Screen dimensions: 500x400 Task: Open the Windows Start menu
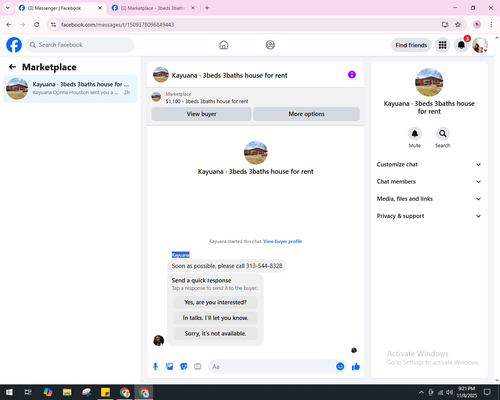pos(9,392)
